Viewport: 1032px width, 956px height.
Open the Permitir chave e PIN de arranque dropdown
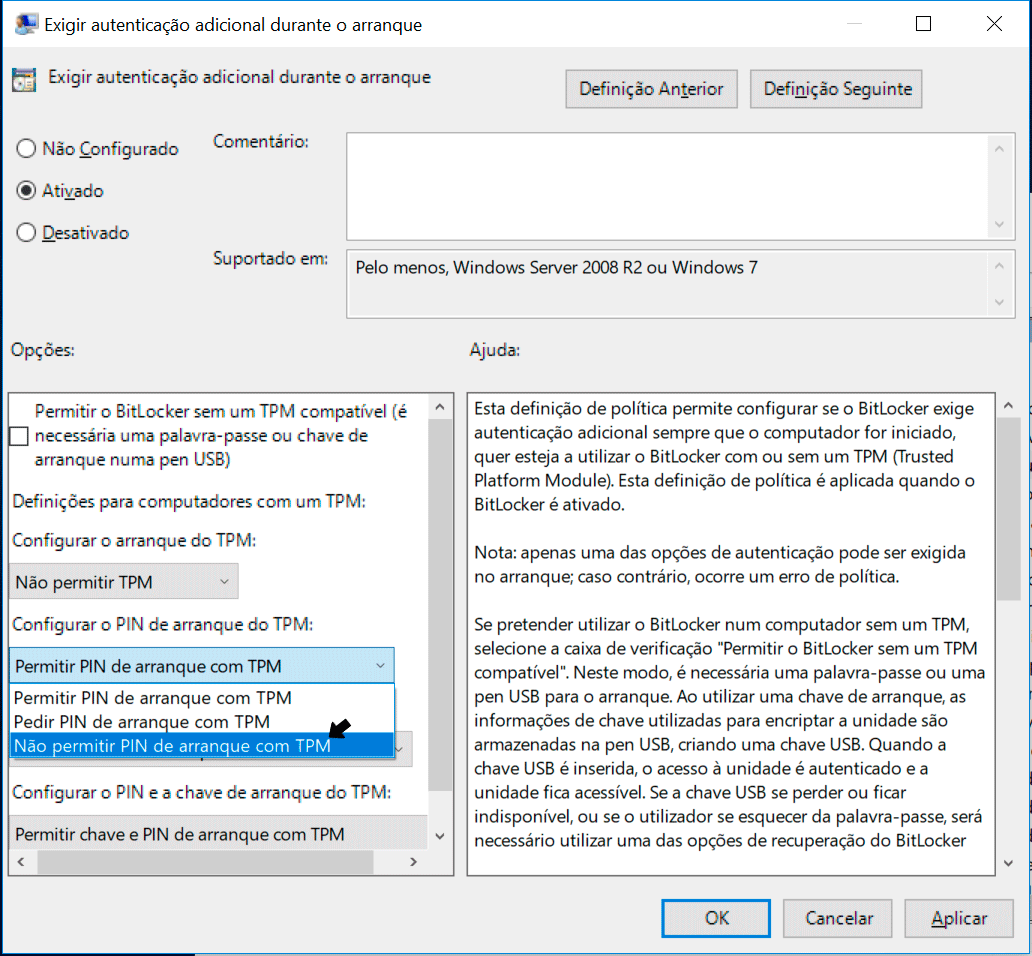pos(219,834)
